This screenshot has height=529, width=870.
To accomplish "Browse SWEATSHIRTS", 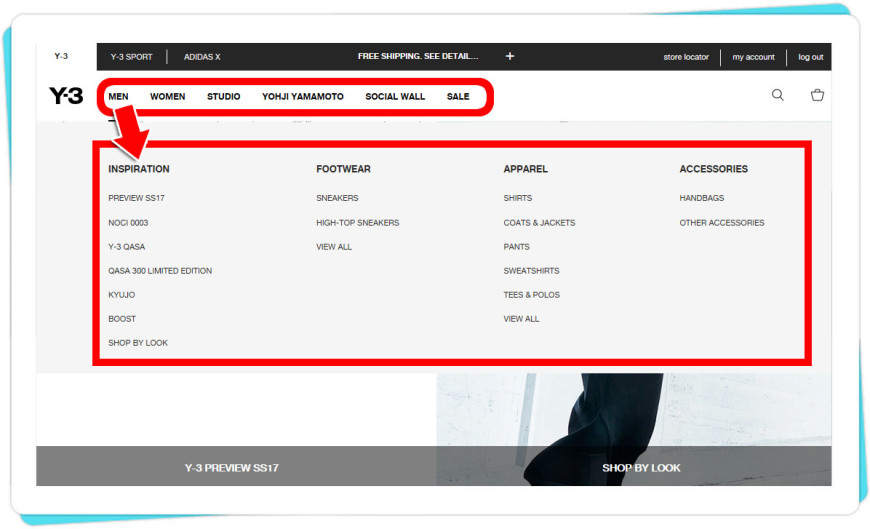I will coord(532,270).
